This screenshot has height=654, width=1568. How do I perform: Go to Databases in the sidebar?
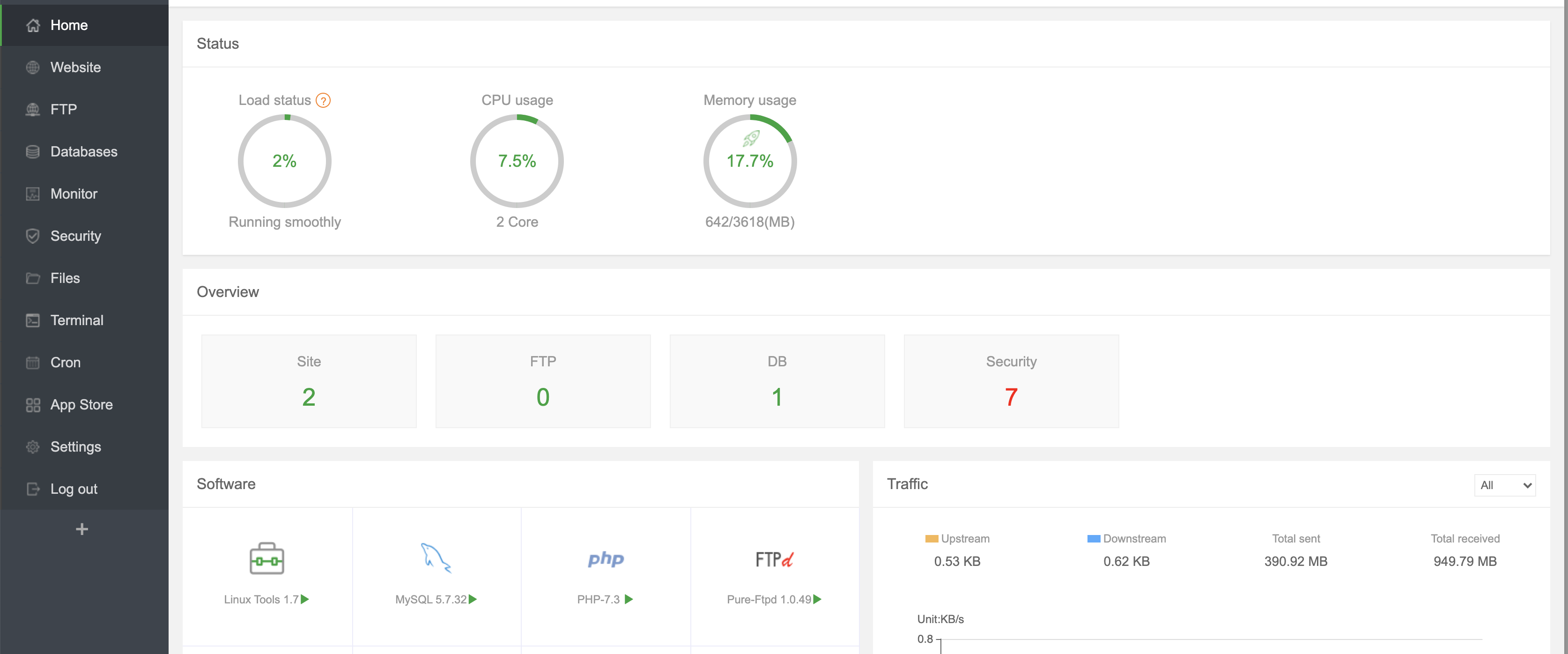coord(83,152)
